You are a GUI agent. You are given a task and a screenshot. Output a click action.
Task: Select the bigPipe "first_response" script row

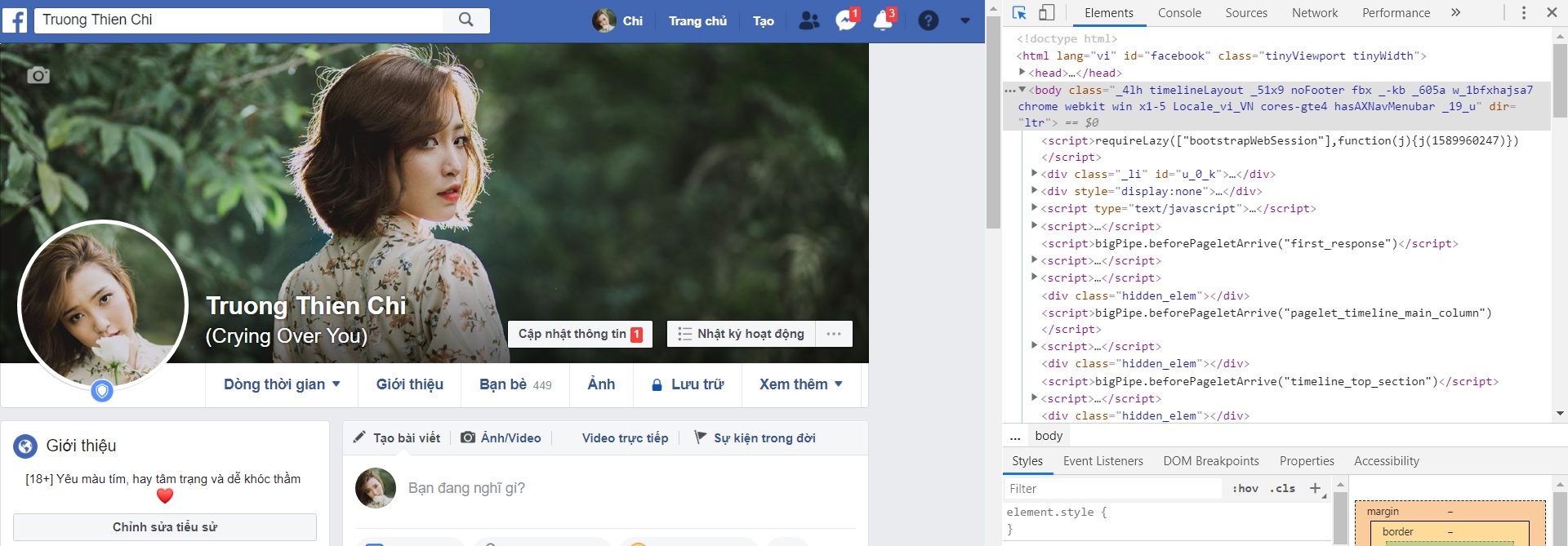(1249, 243)
